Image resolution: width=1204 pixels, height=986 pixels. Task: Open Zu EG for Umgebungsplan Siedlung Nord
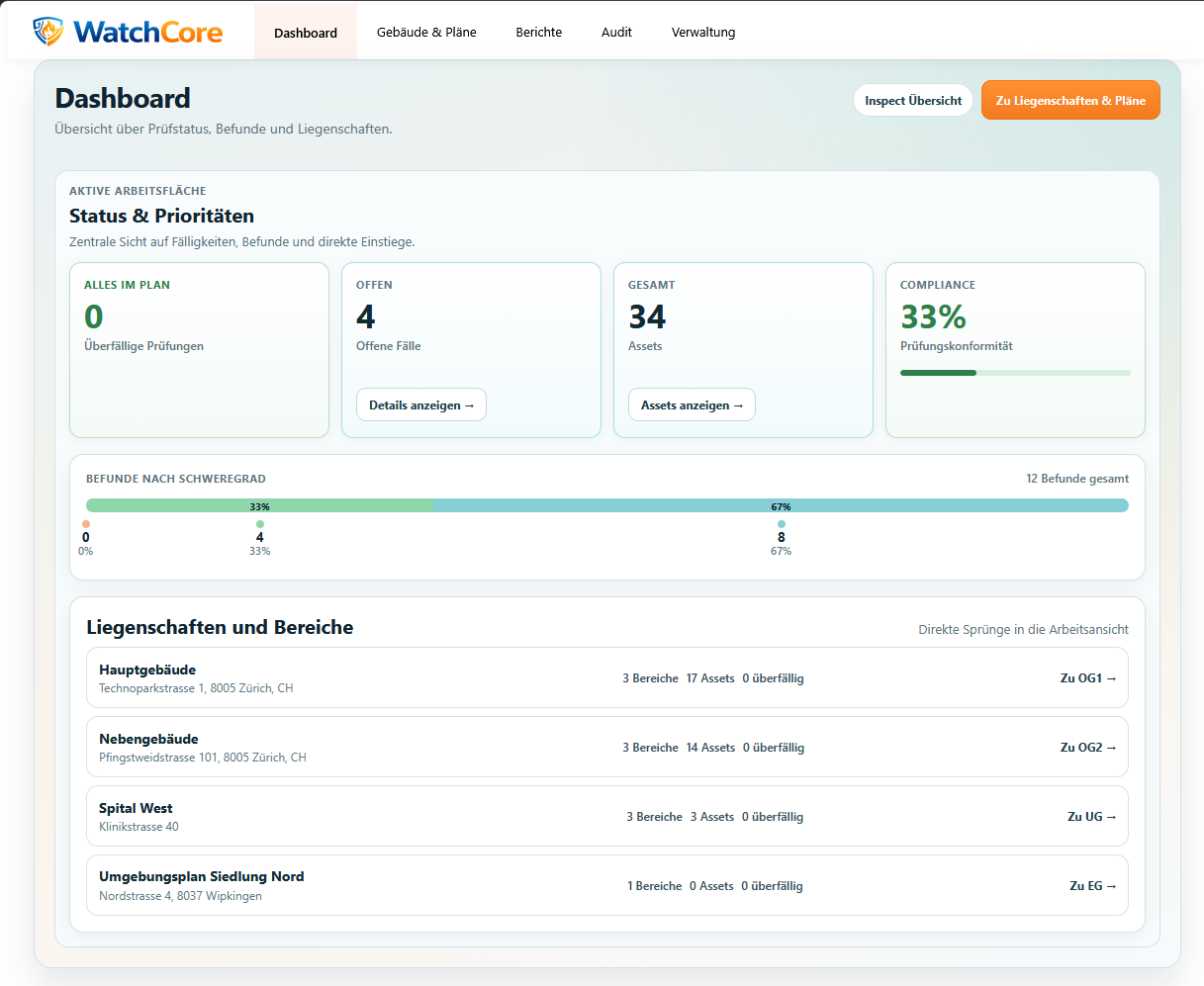pyautogui.click(x=1092, y=886)
